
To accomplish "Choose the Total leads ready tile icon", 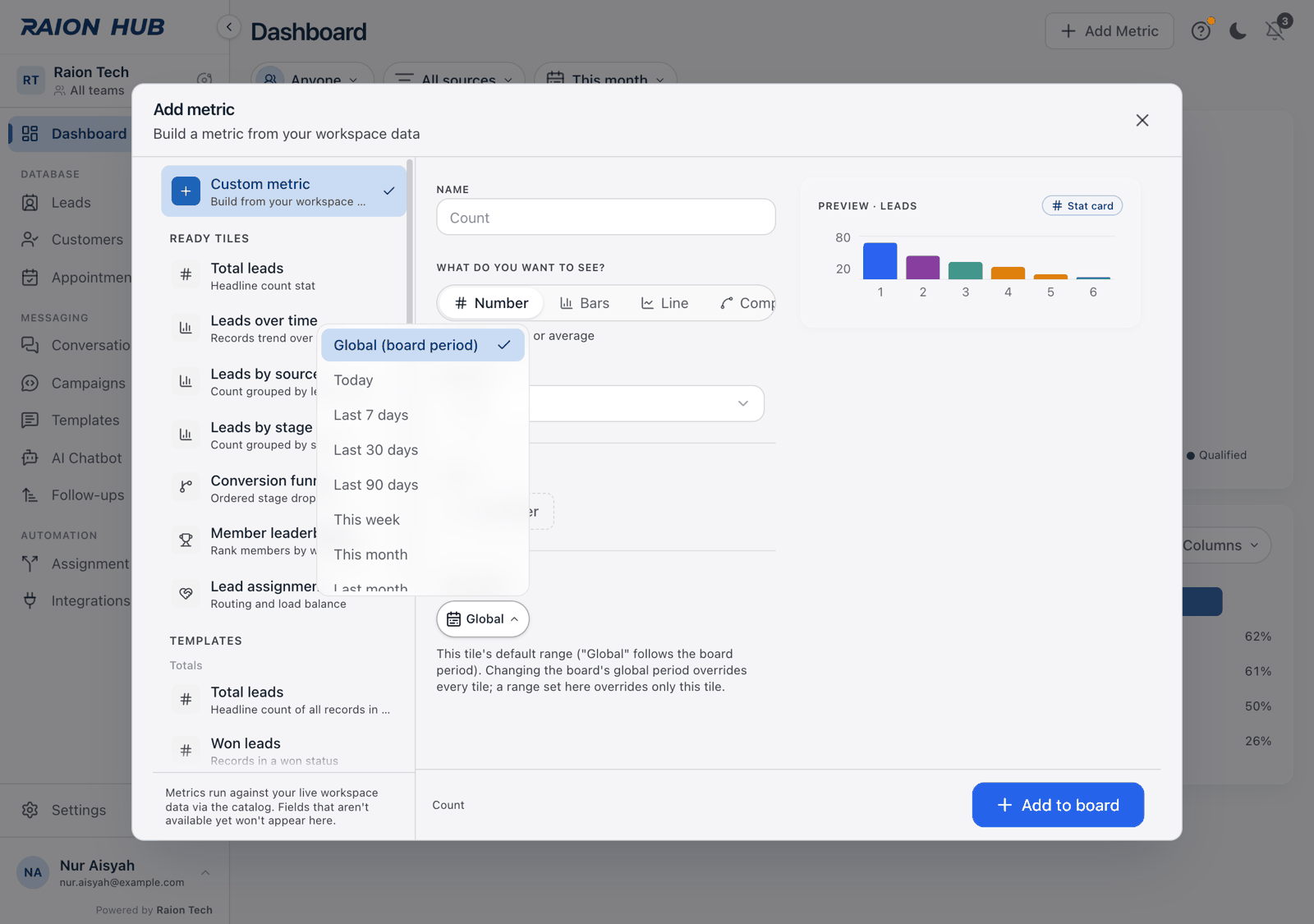I will tap(186, 275).
